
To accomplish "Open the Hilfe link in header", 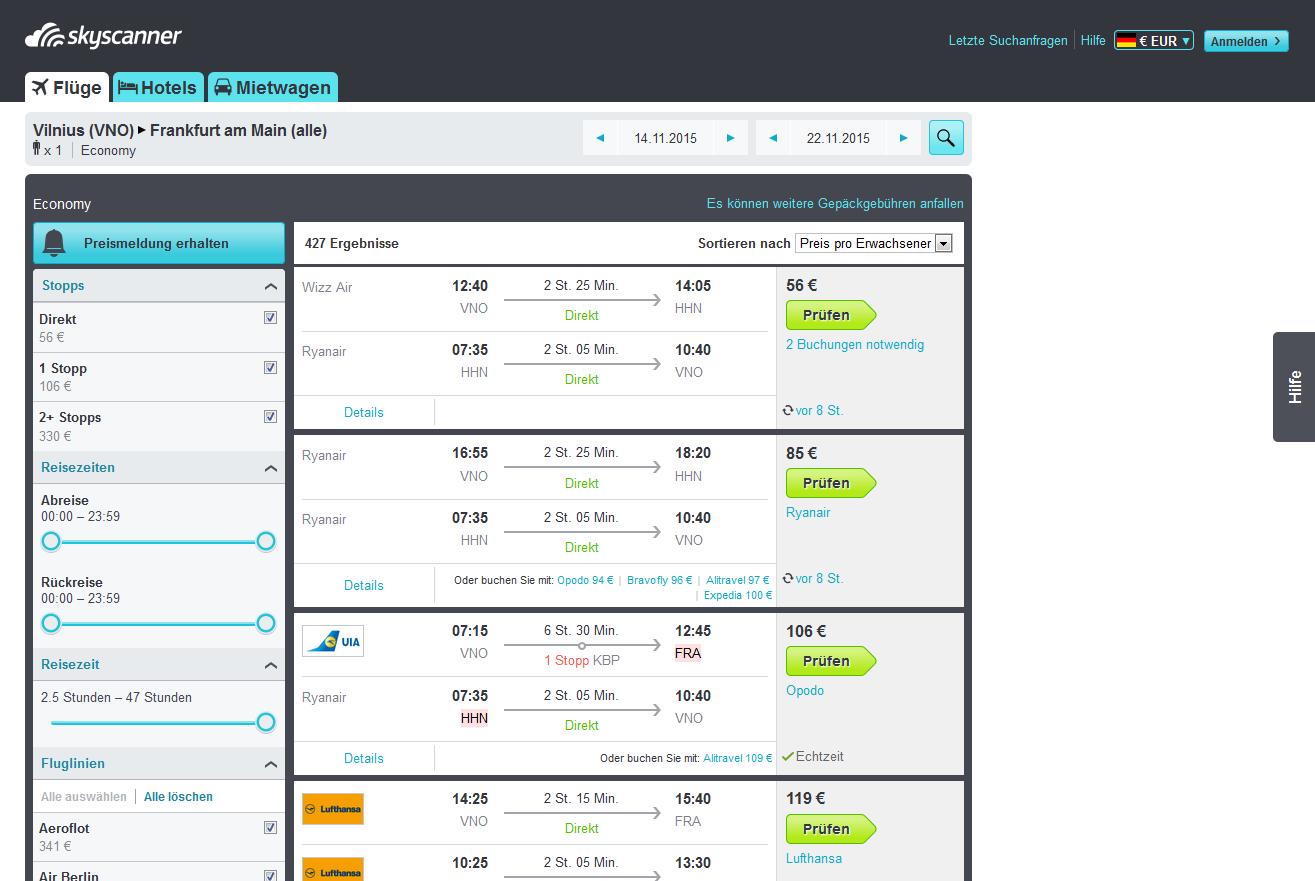I will [1093, 41].
